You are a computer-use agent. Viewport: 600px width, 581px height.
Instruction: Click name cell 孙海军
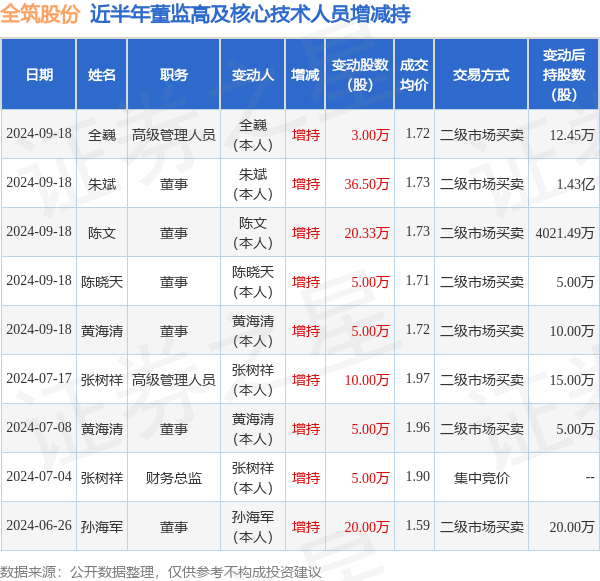point(102,527)
